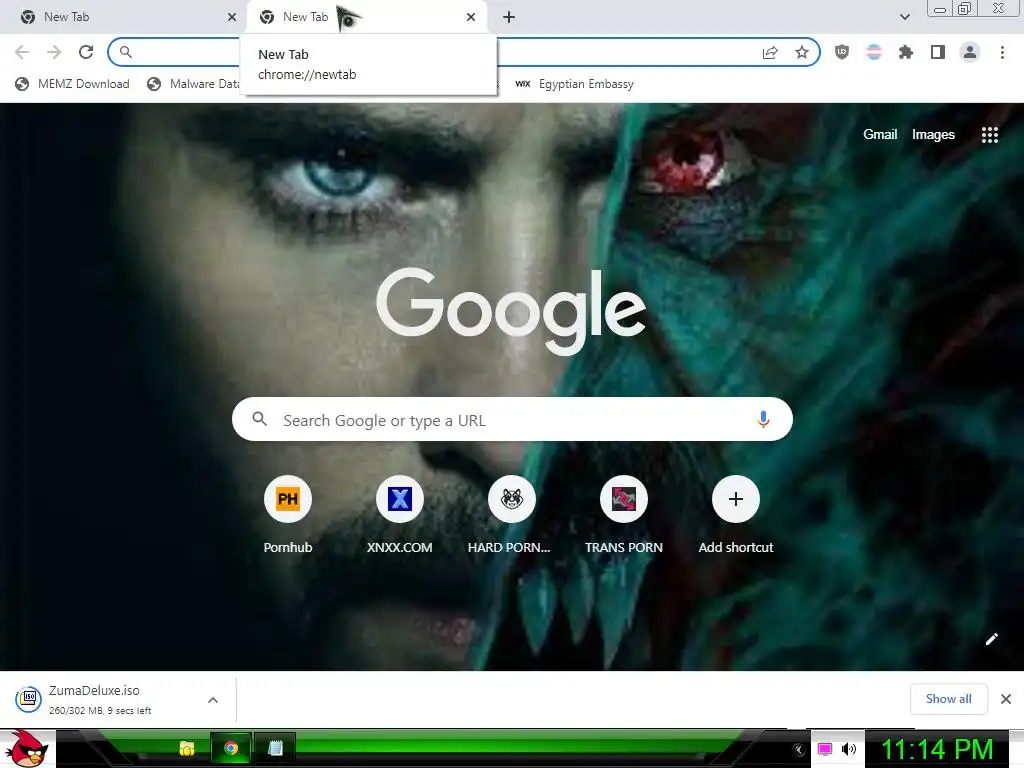The width and height of the screenshot is (1024, 768).
Task: Open the speaker volume tray icon
Action: click(x=848, y=749)
